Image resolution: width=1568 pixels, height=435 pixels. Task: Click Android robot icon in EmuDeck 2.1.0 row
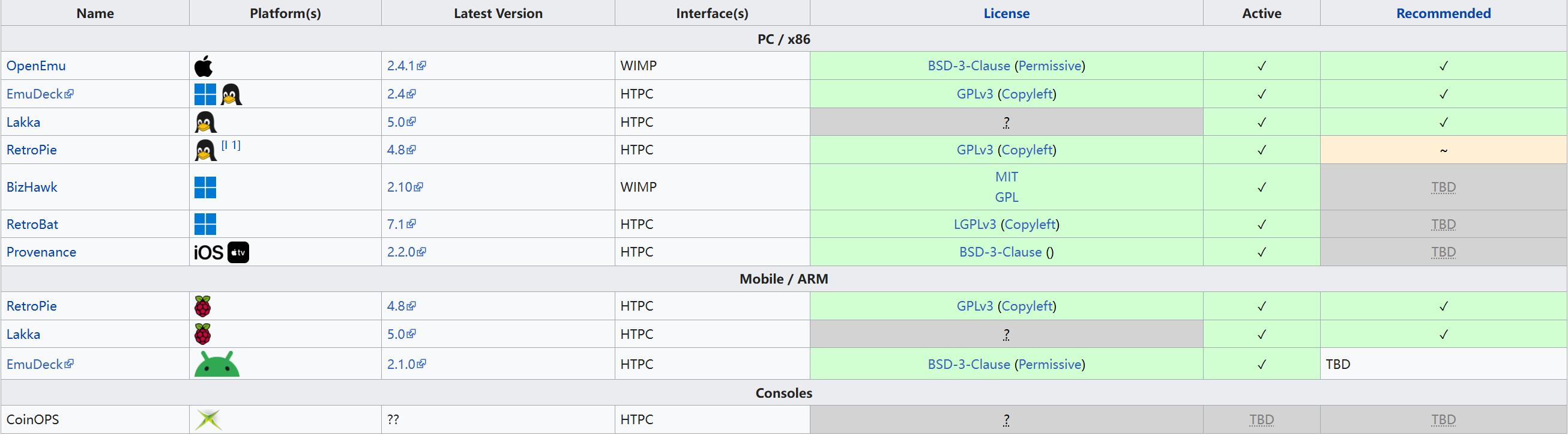(x=217, y=364)
